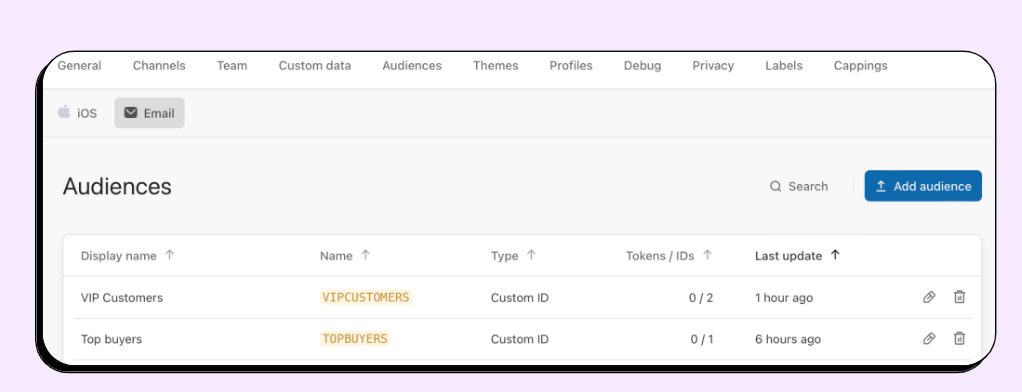Delete the Top buyers audience via trash icon

959,339
